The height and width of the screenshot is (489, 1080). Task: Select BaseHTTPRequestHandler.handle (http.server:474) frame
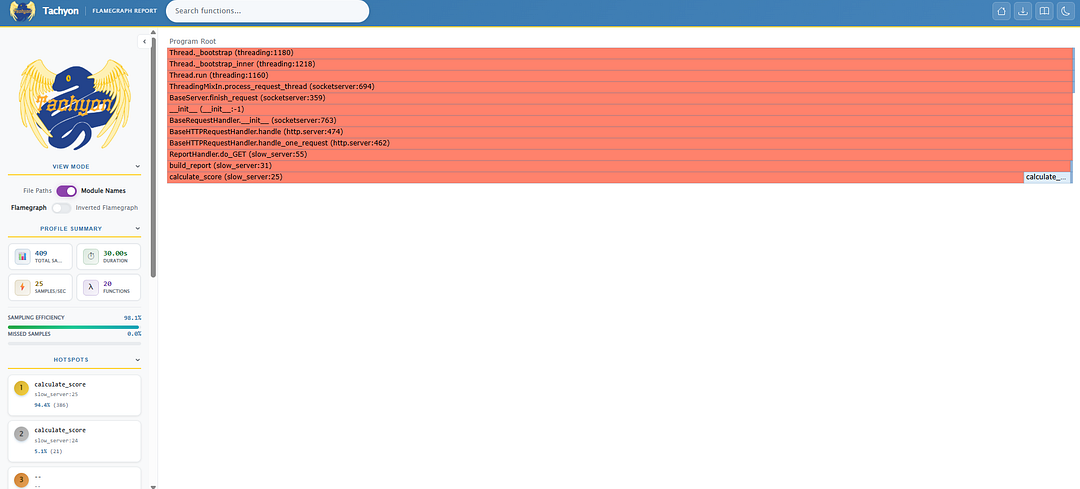620,132
